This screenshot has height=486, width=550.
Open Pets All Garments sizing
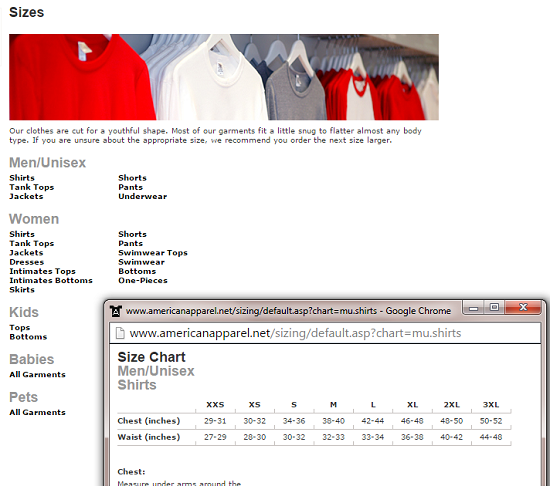37,412
